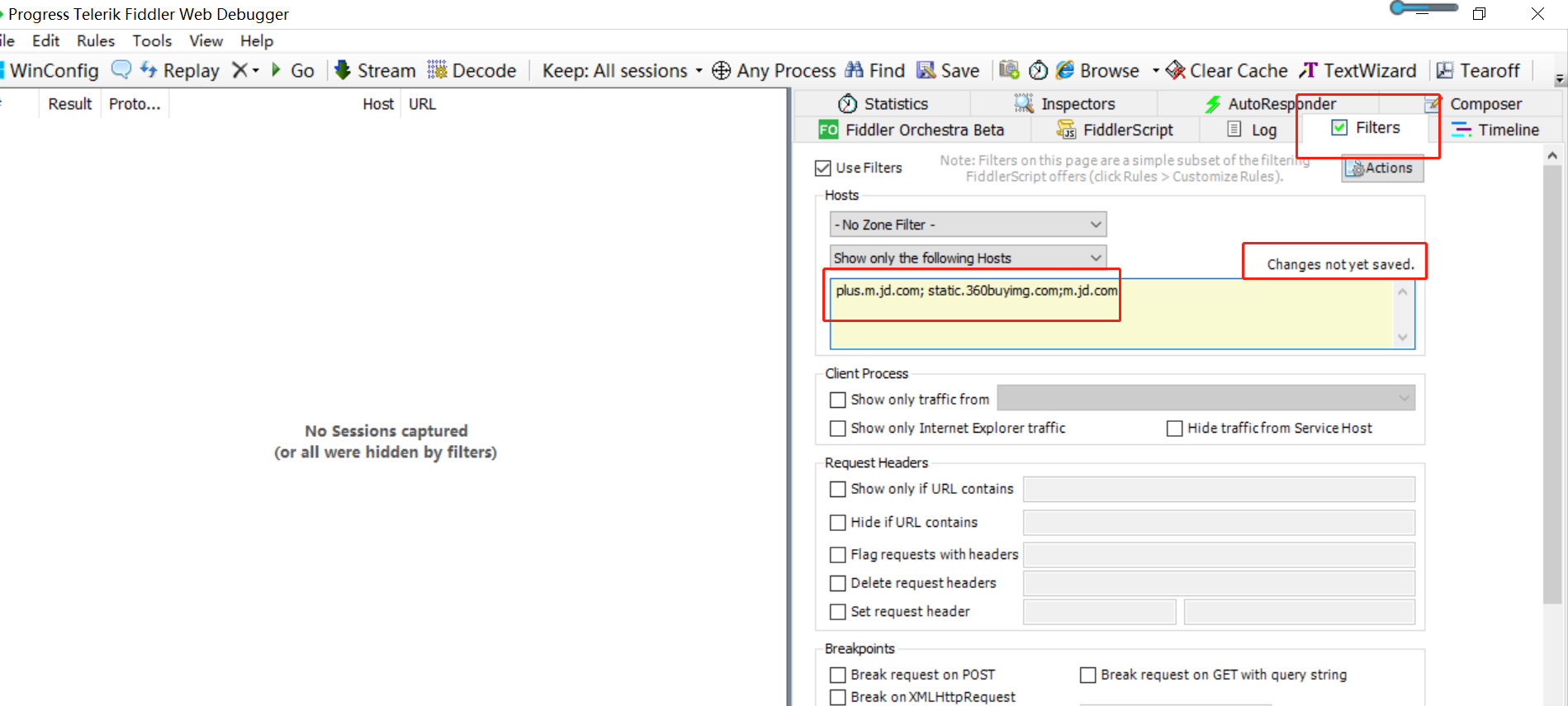Enable Show only if URL contains
Viewport: 1568px width, 706px height.
pos(837,489)
